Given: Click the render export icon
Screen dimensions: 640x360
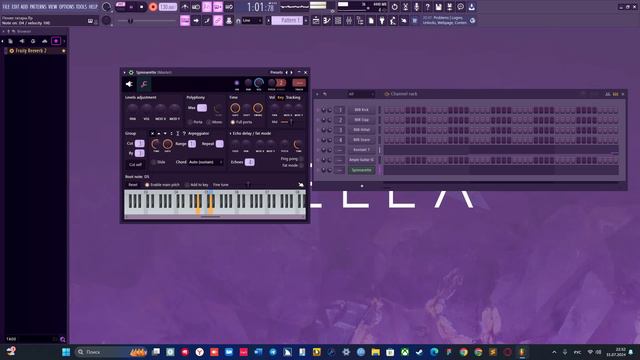Looking at the screenshot, I should (449, 7).
